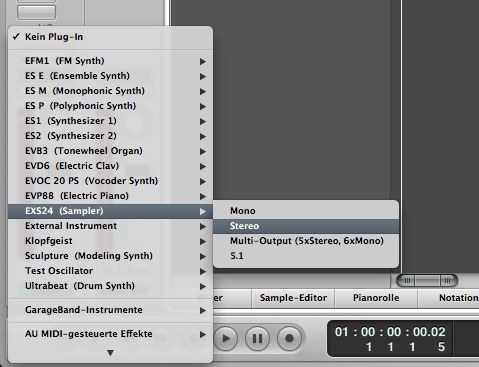Switch to the Pianorolle tab
Screen dimensions: 479x367
376,298
